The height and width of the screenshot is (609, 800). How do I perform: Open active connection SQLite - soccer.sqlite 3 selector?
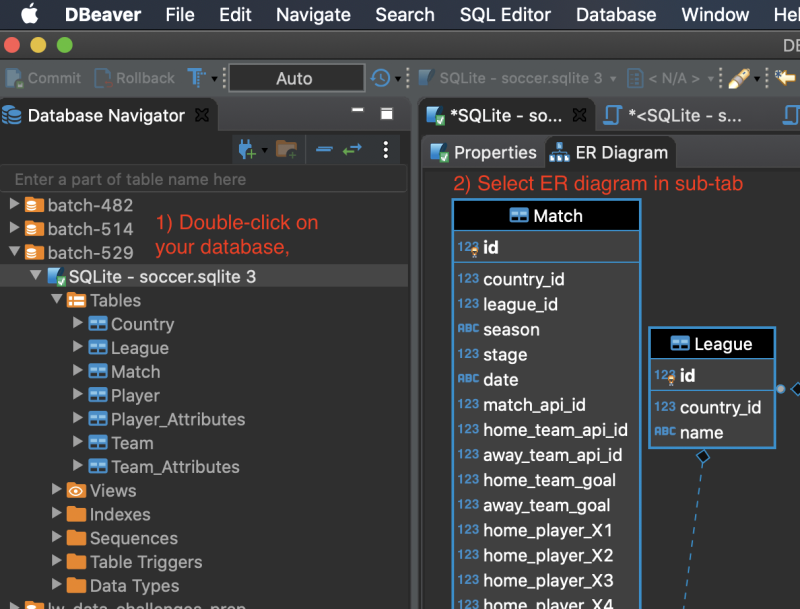[x=517, y=78]
